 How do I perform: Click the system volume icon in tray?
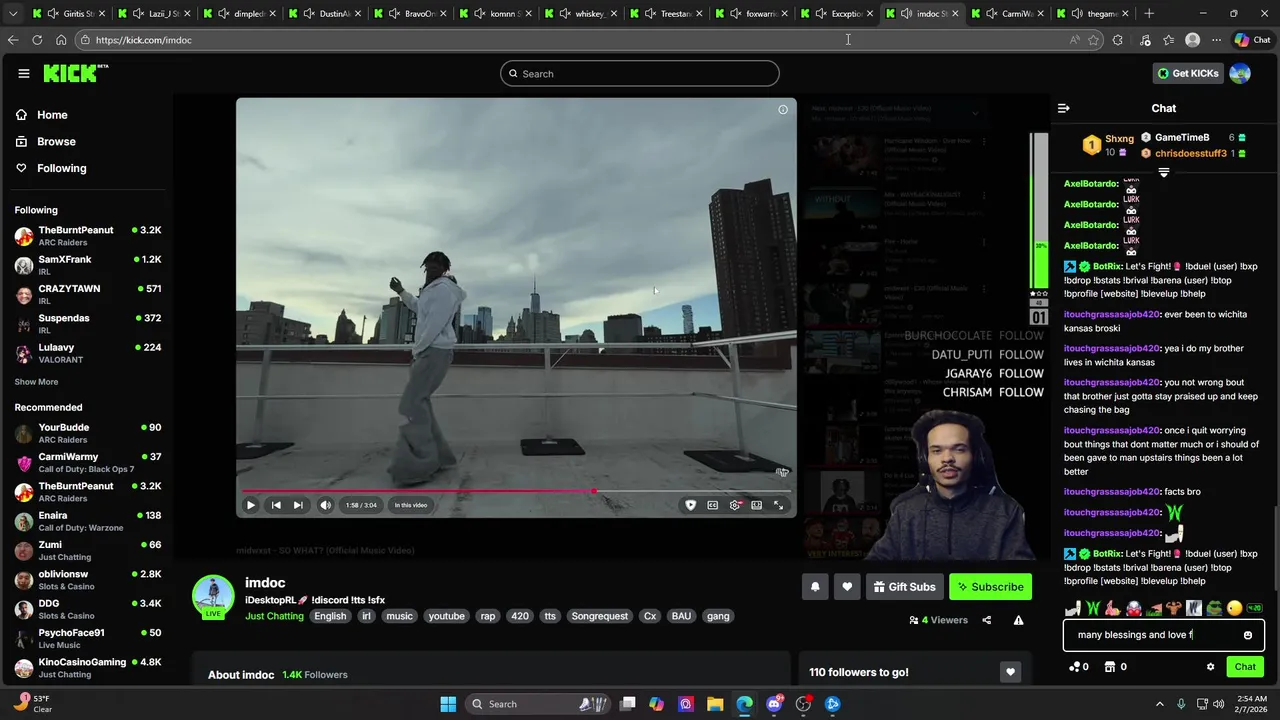pyautogui.click(x=1219, y=704)
